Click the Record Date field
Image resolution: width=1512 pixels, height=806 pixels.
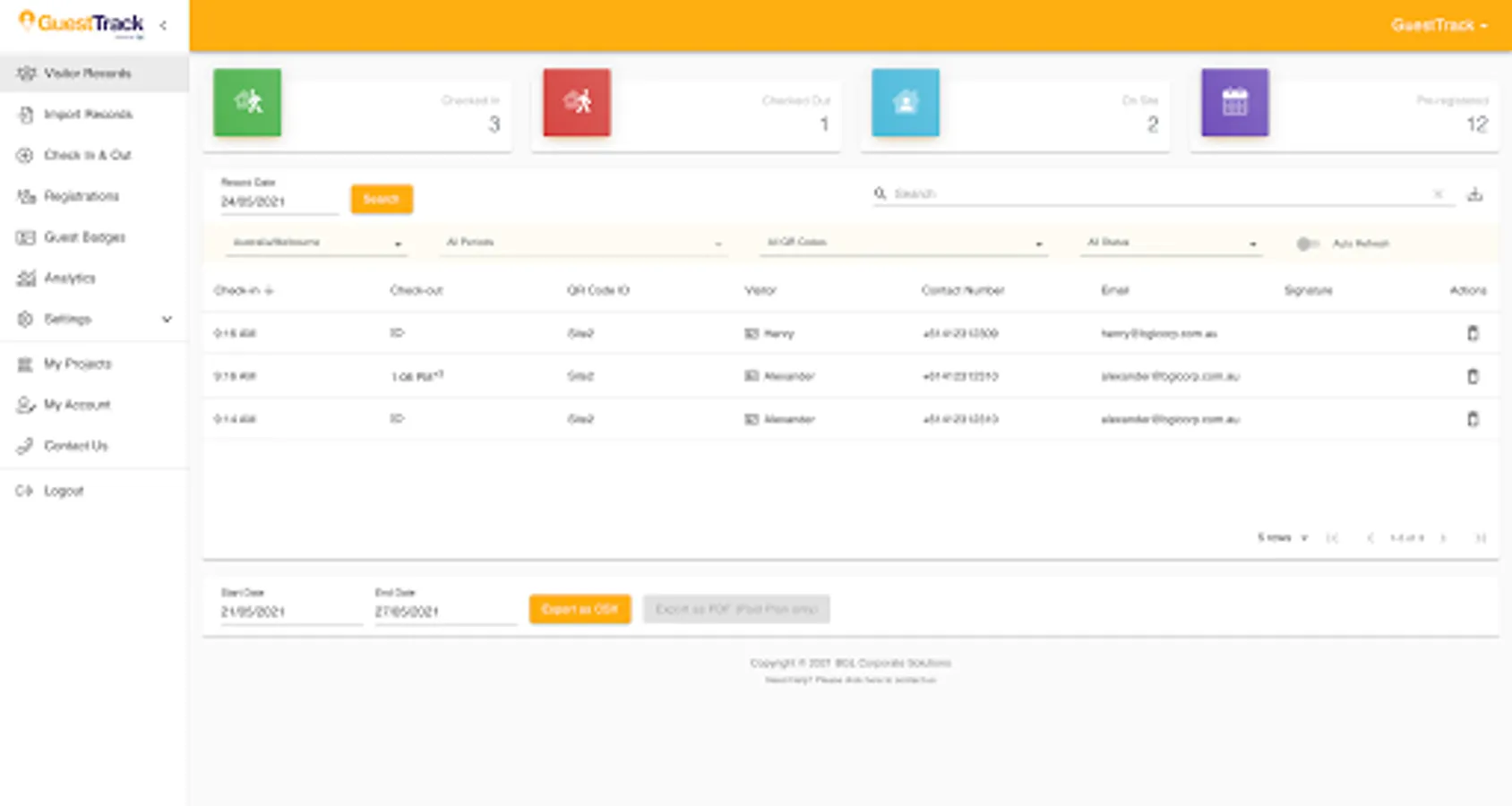pos(279,201)
